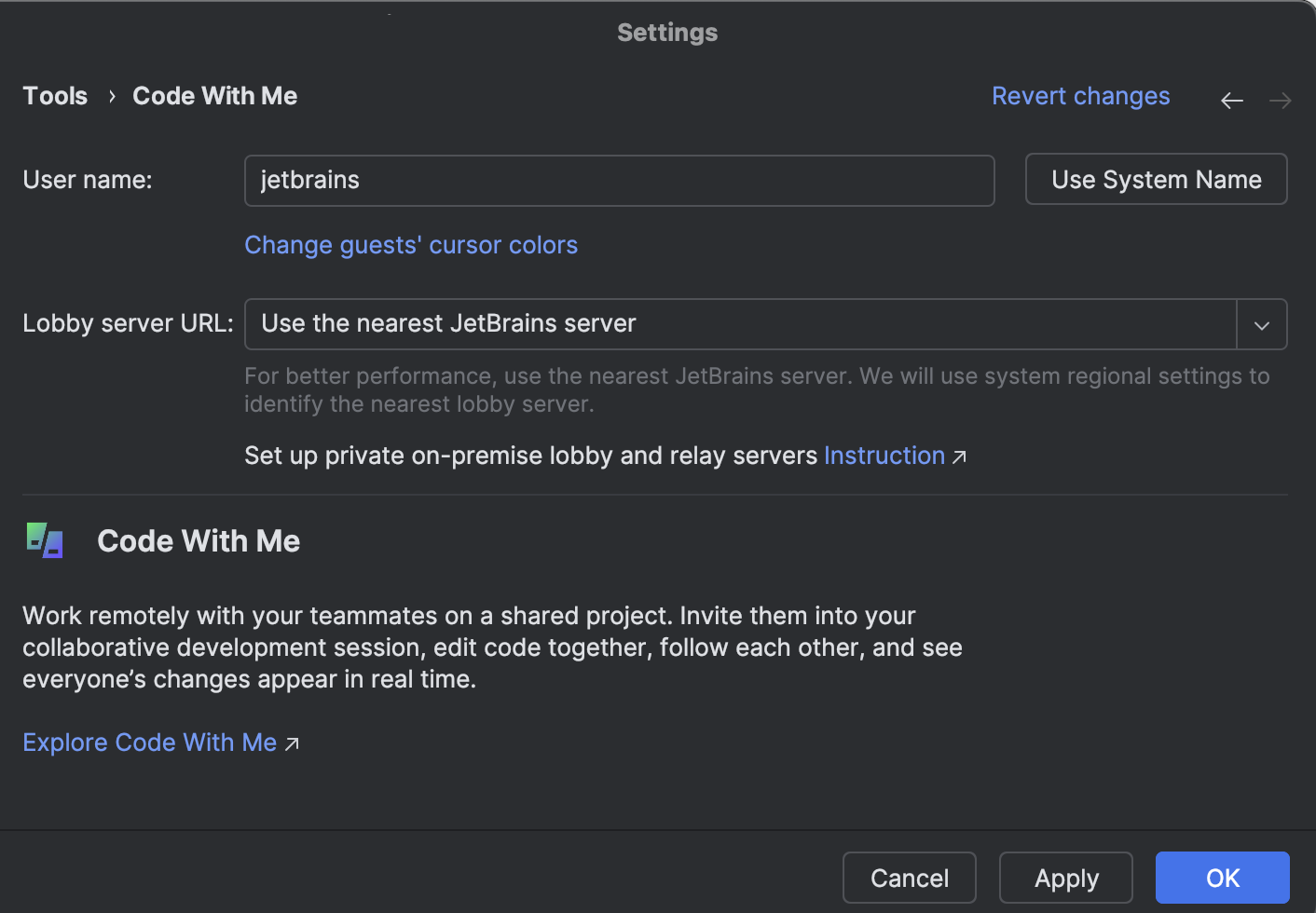Click the arrow icon after Explore Code With Me
The width and height of the screenshot is (1316, 913).
coord(292,743)
